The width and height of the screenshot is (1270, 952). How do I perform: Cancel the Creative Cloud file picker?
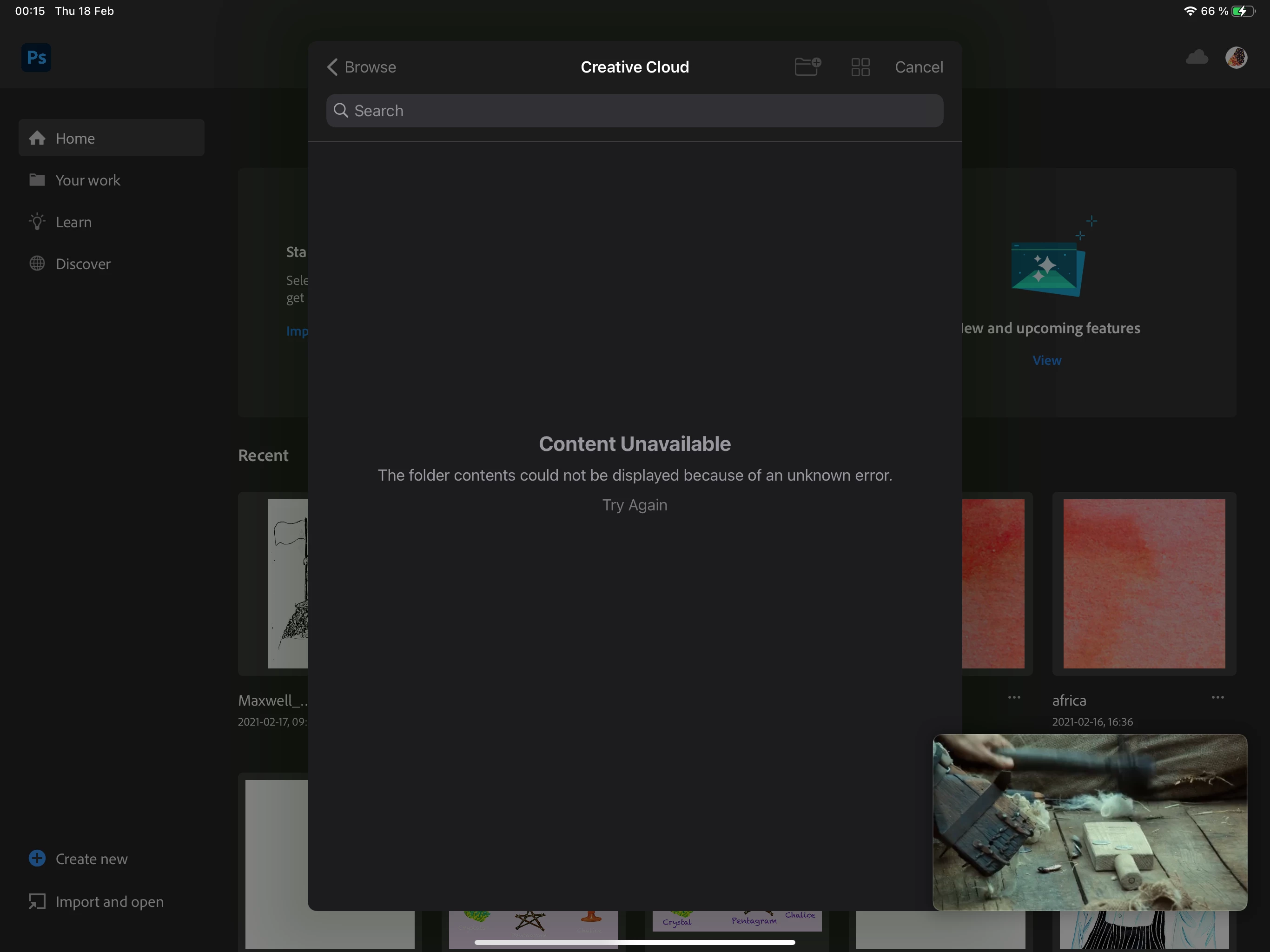(918, 67)
